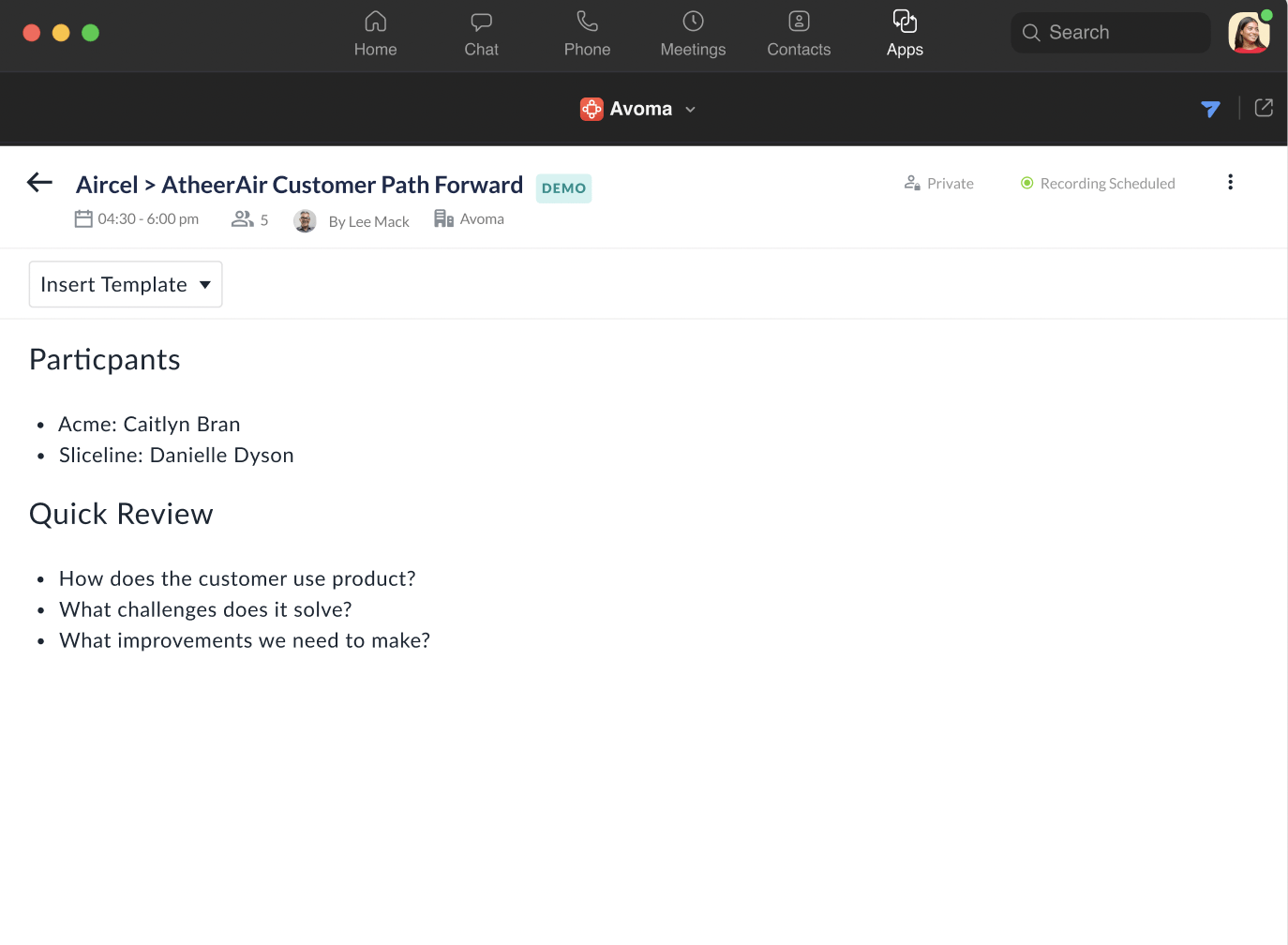This screenshot has width=1288, height=945.
Task: Click the Quick Review heading
Action: coord(121,515)
